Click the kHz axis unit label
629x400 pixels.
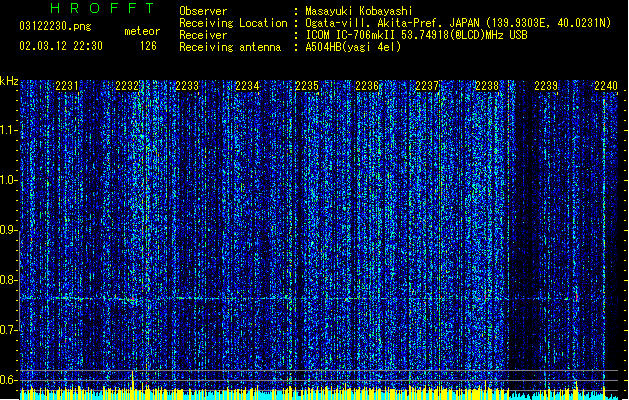tap(9, 81)
